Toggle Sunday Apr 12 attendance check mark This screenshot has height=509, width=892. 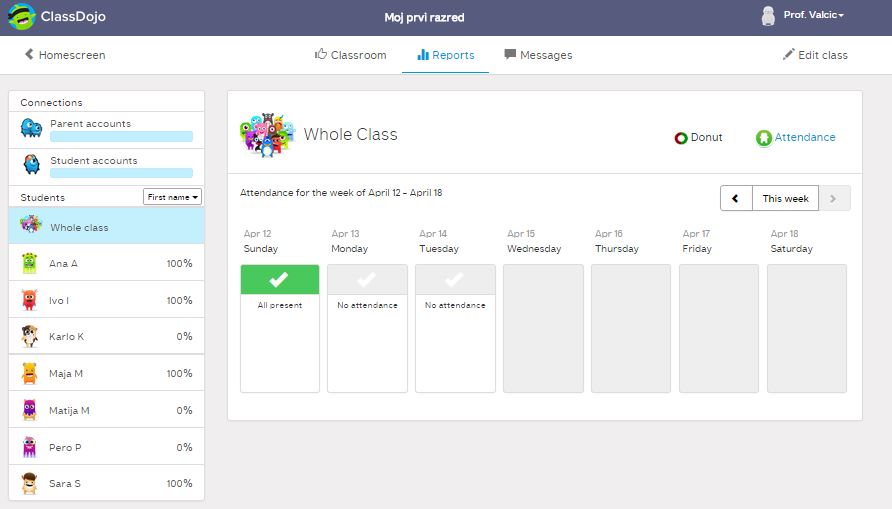(x=279, y=280)
